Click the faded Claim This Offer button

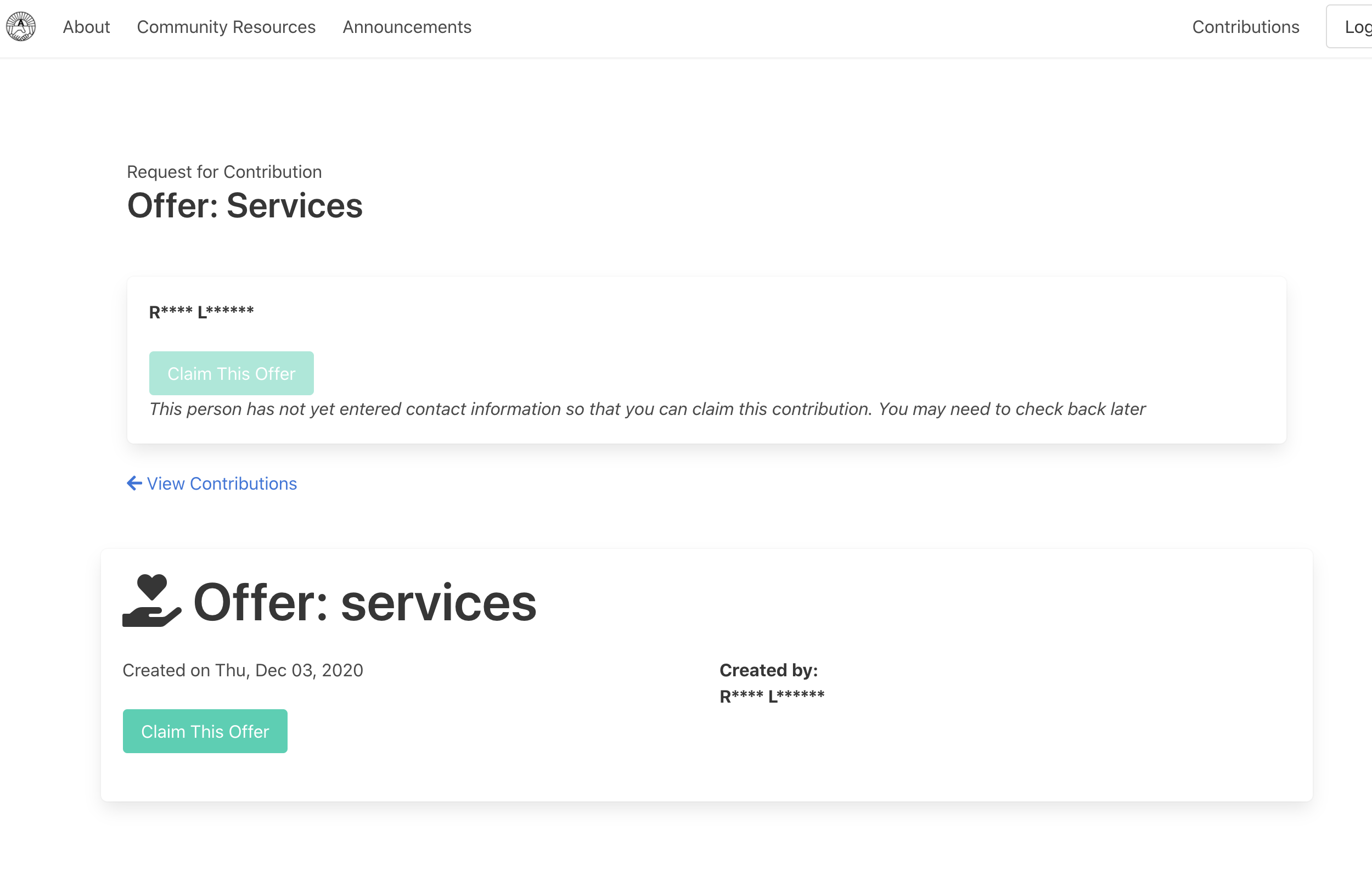pyautogui.click(x=232, y=373)
